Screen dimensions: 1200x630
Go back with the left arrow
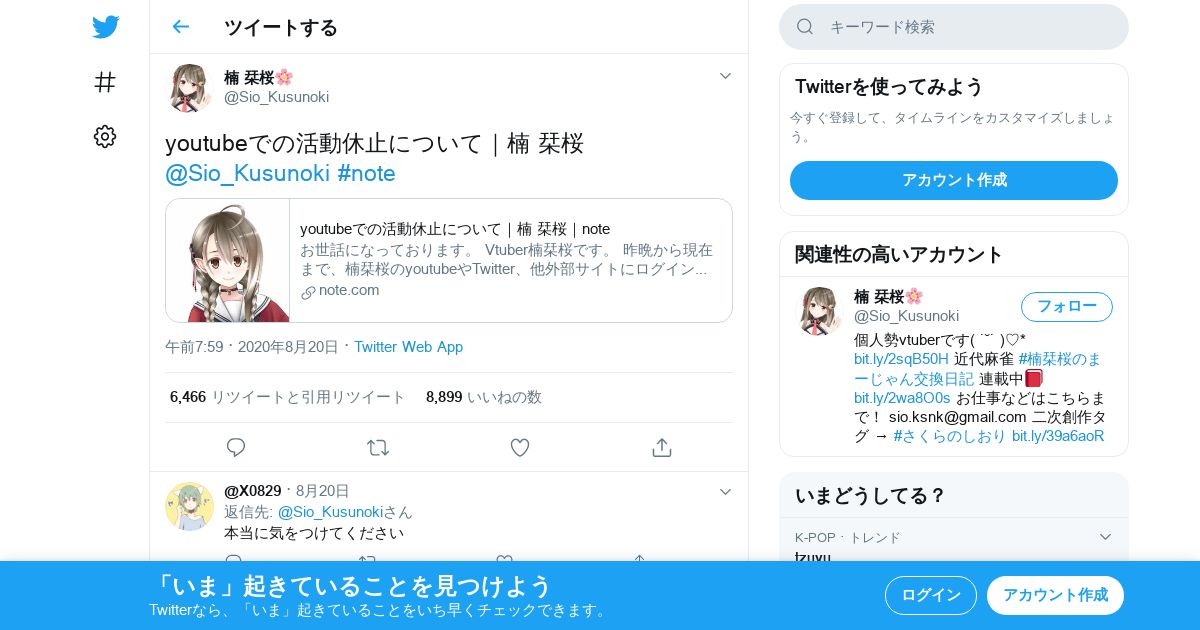click(180, 27)
